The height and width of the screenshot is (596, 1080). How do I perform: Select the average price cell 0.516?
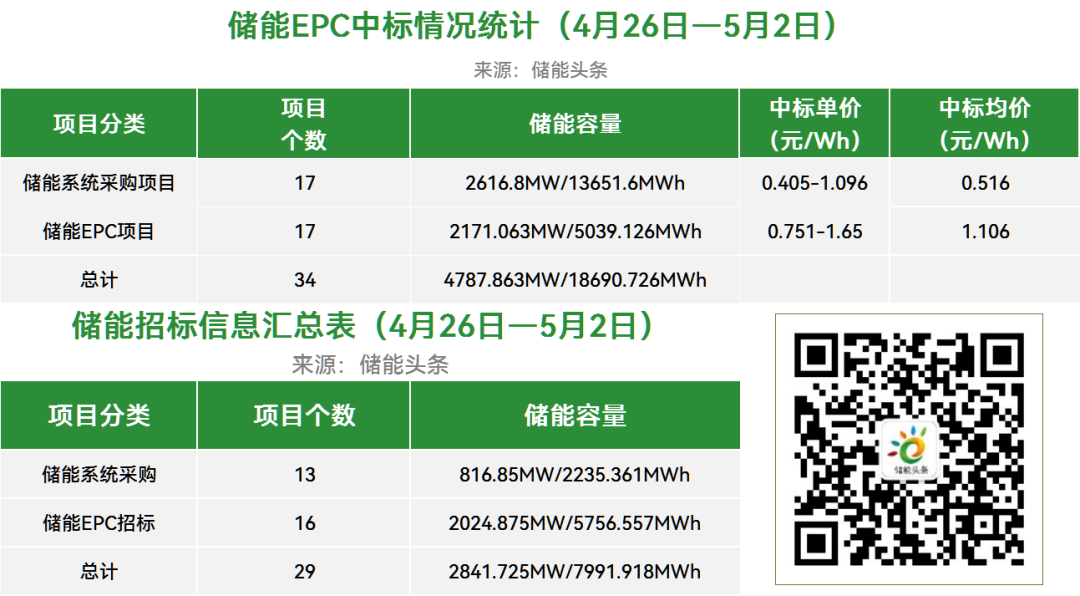[985, 183]
